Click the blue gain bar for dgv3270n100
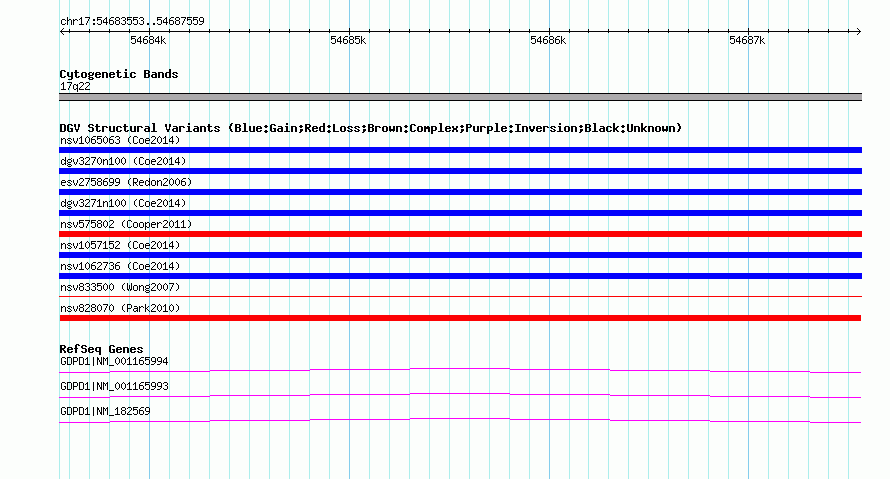This screenshot has height=479, width=890. pos(460,171)
